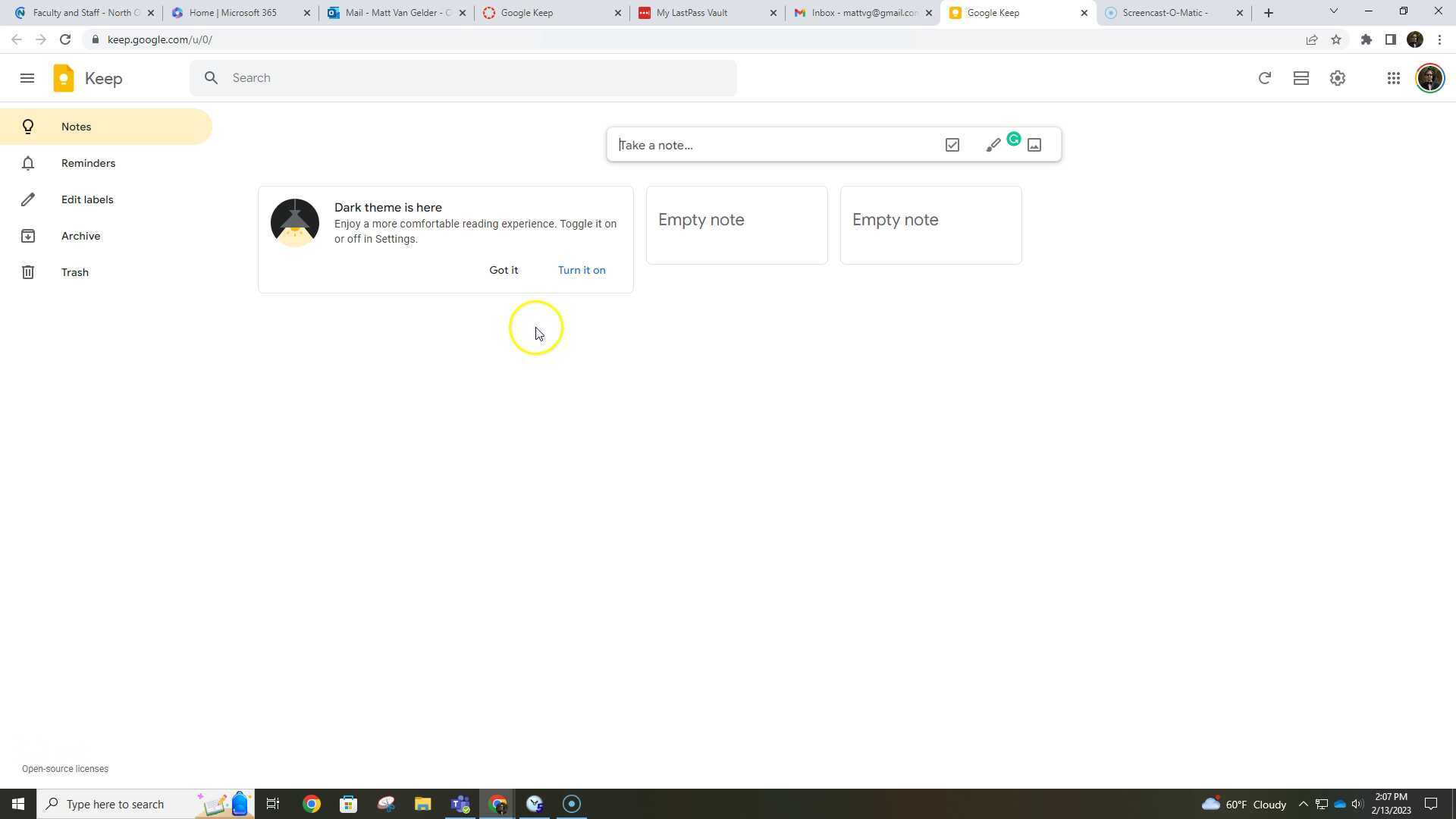Create a new list note
Image resolution: width=1456 pixels, height=819 pixels.
pos(952,145)
